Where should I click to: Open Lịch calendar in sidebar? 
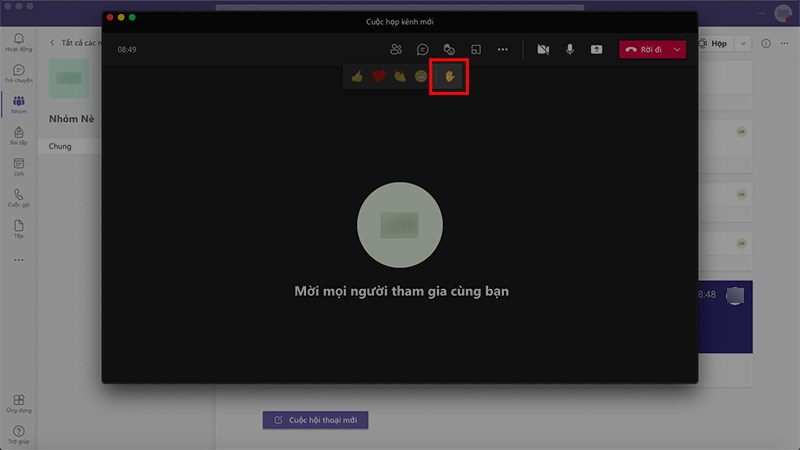(x=19, y=167)
